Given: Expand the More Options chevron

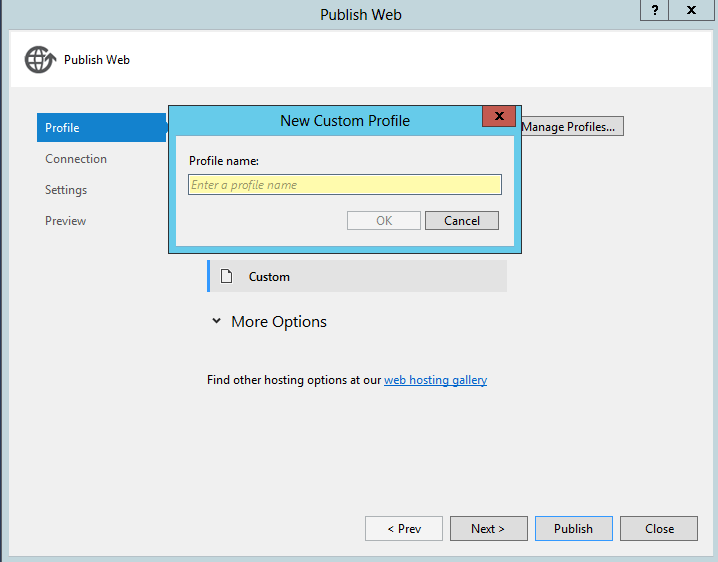Looking at the screenshot, I should point(217,322).
